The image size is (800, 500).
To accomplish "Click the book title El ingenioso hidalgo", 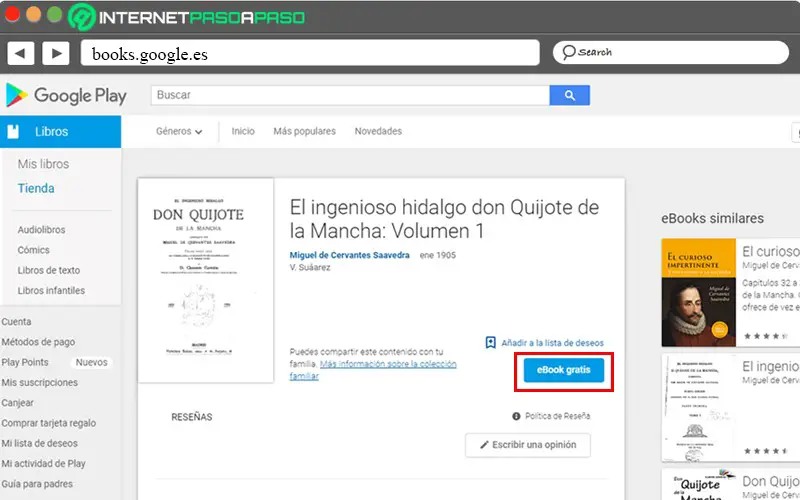I will [x=444, y=219].
